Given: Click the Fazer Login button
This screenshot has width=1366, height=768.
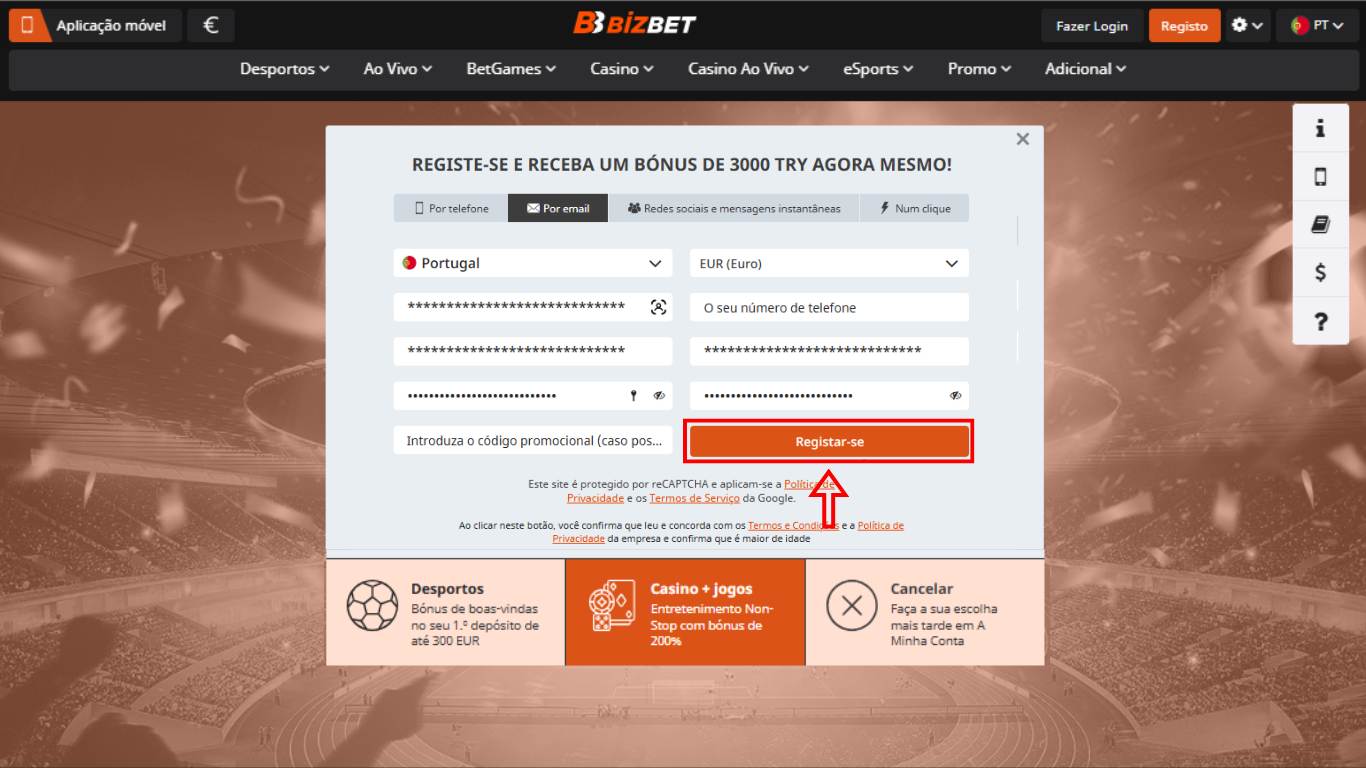Looking at the screenshot, I should [x=1092, y=26].
